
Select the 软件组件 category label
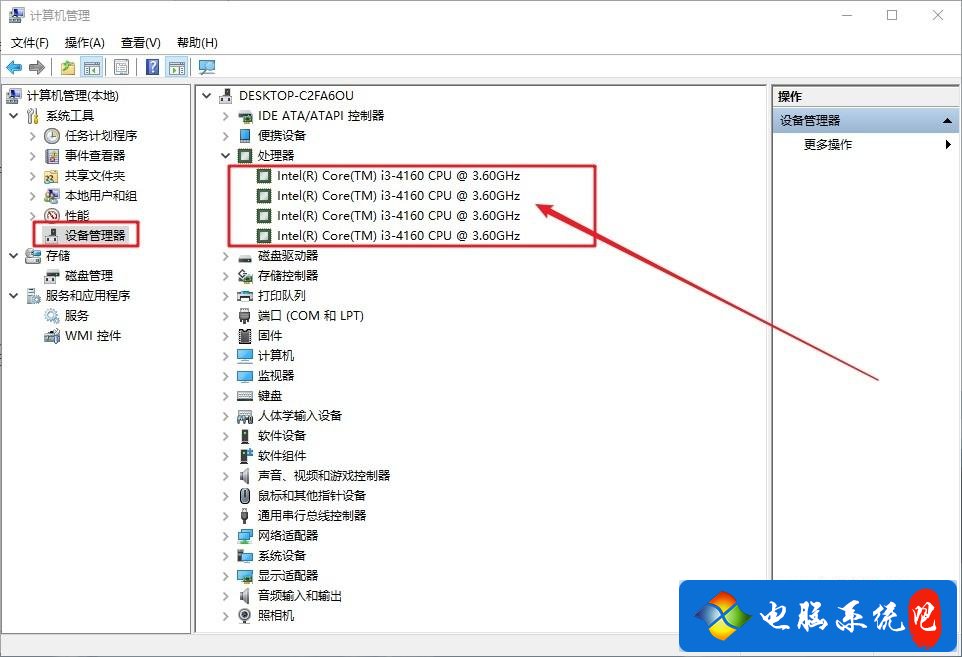pyautogui.click(x=282, y=456)
